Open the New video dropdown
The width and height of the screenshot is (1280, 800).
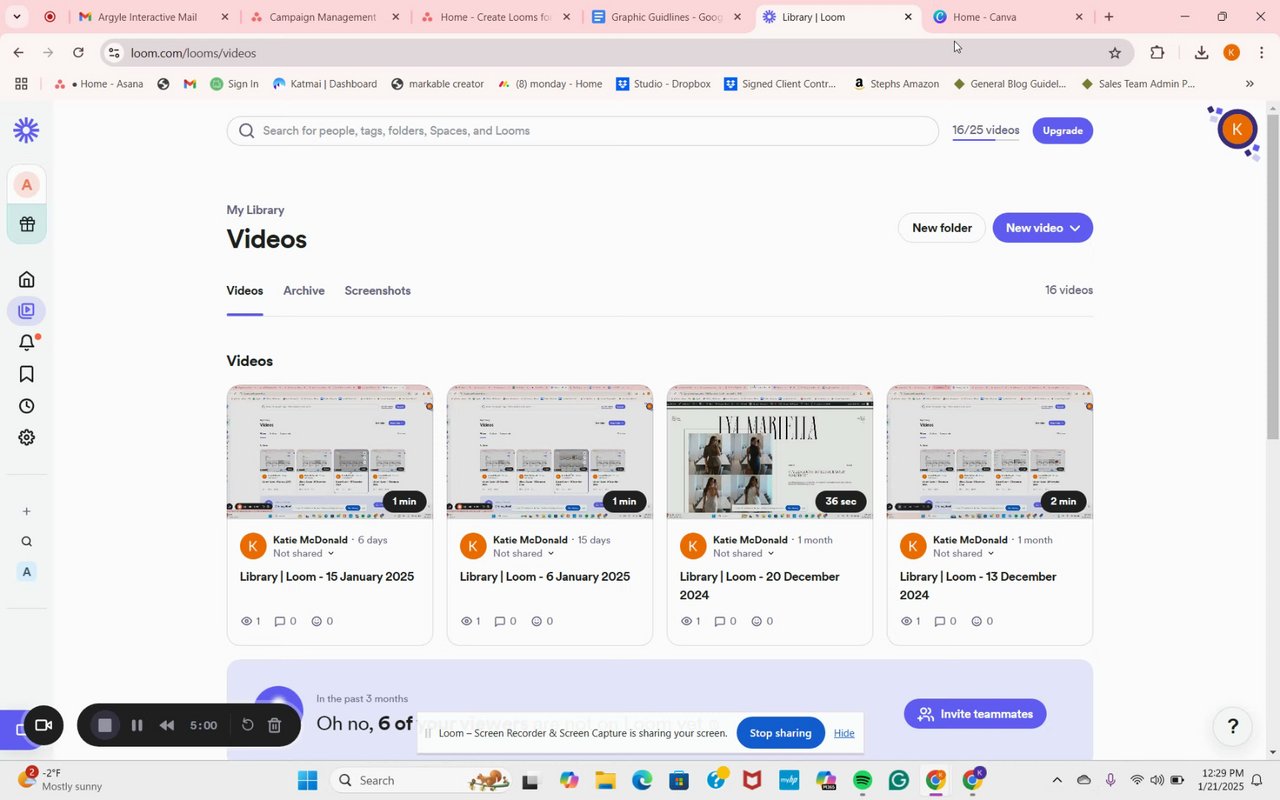click(1042, 228)
